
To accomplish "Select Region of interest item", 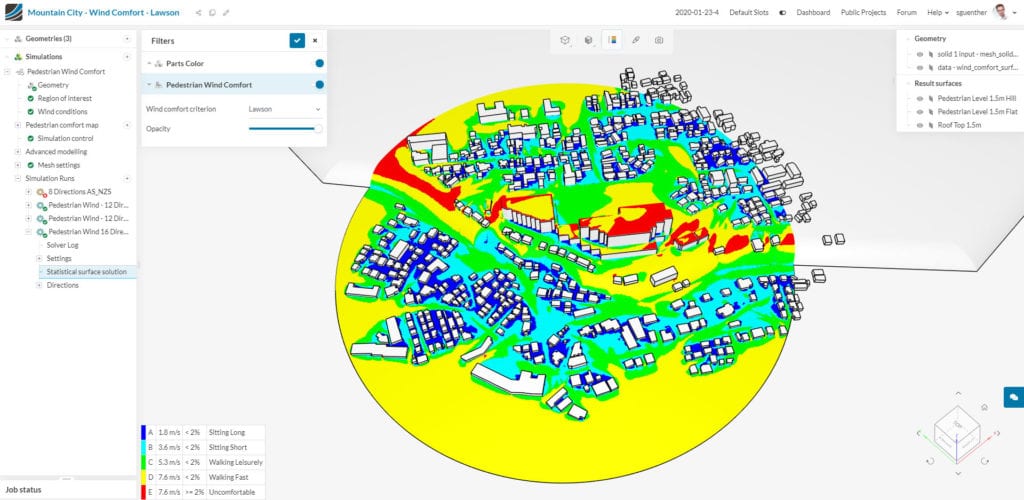I will (65, 99).
